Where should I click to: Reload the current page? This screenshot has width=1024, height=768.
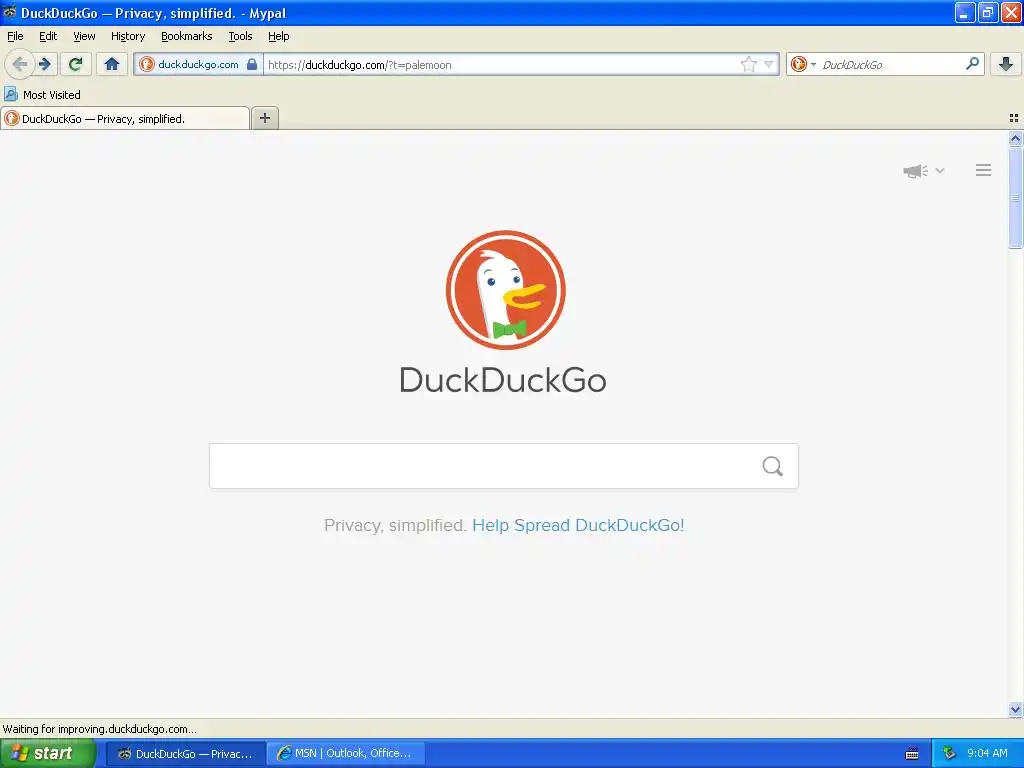click(76, 64)
